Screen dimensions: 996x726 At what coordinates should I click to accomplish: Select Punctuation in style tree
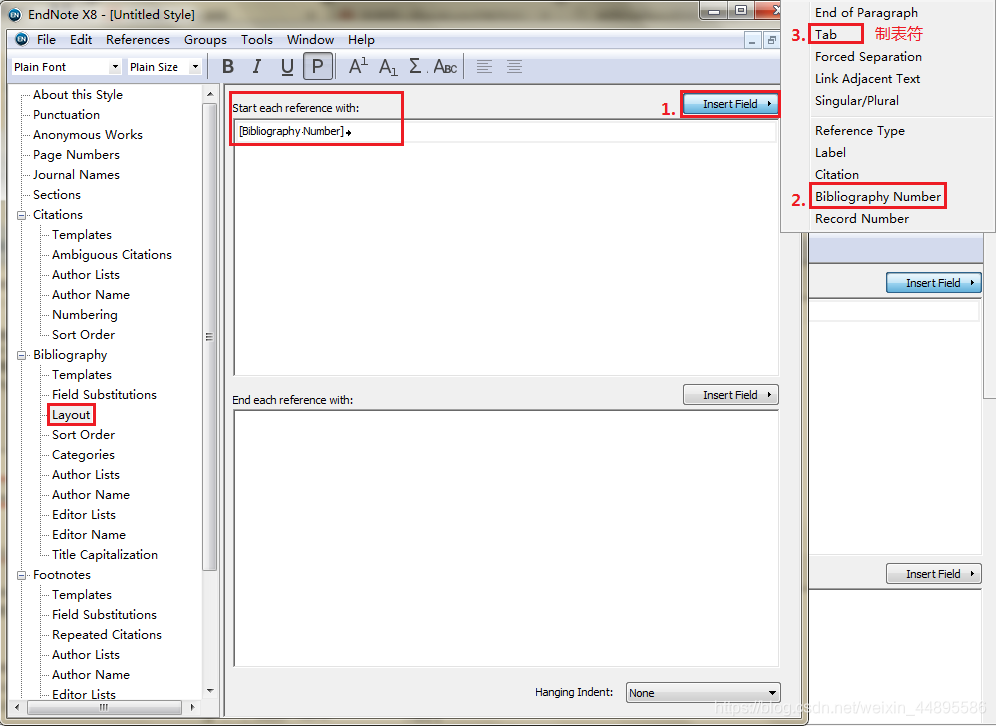pyautogui.click(x=66, y=115)
